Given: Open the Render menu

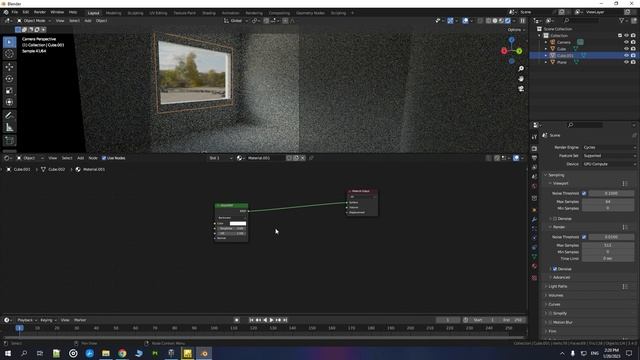Looking at the screenshot, I should (40, 12).
